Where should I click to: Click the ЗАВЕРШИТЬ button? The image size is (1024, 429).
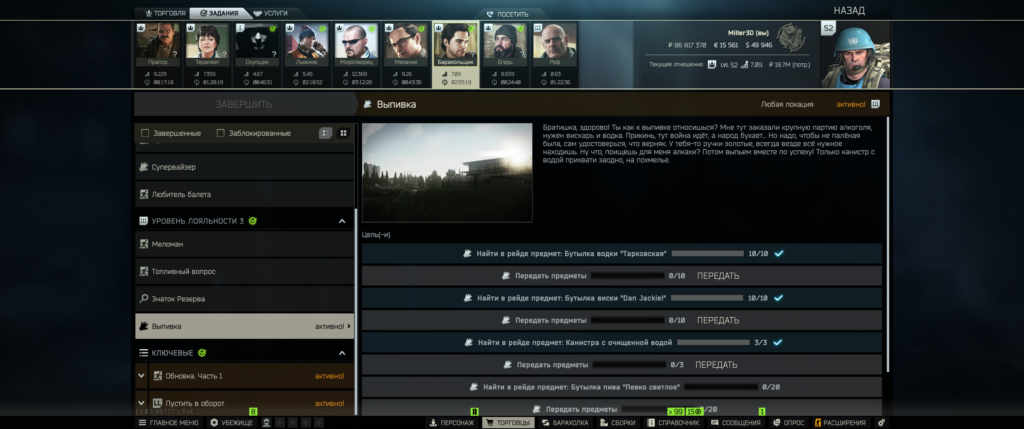coord(244,104)
